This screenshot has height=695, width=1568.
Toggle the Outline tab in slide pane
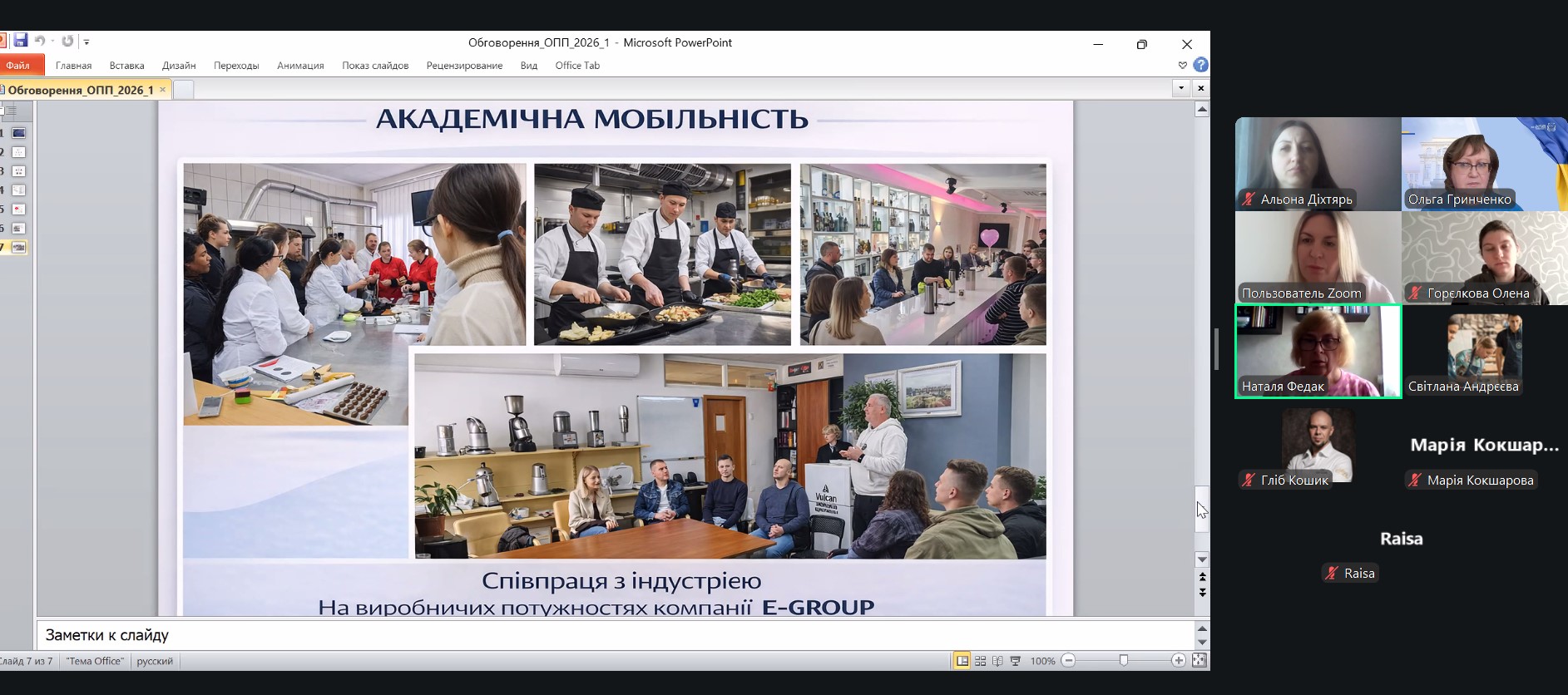[11, 111]
